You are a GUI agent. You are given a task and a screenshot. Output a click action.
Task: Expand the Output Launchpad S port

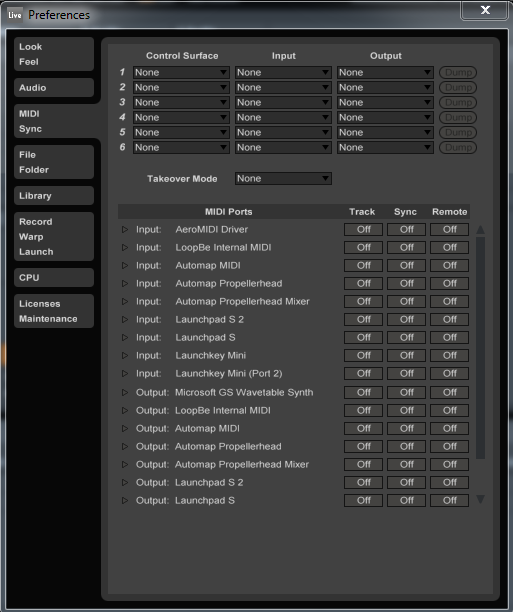tap(125, 500)
